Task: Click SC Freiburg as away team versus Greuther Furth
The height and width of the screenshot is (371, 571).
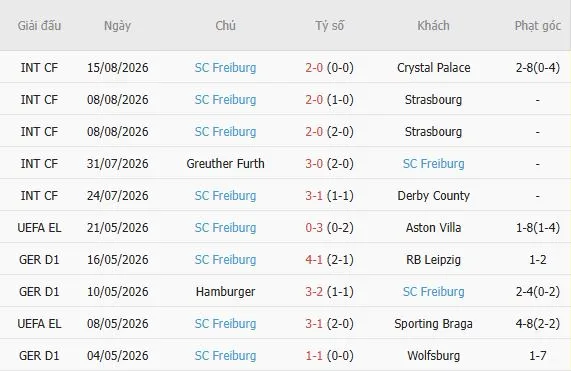Action: (433, 164)
